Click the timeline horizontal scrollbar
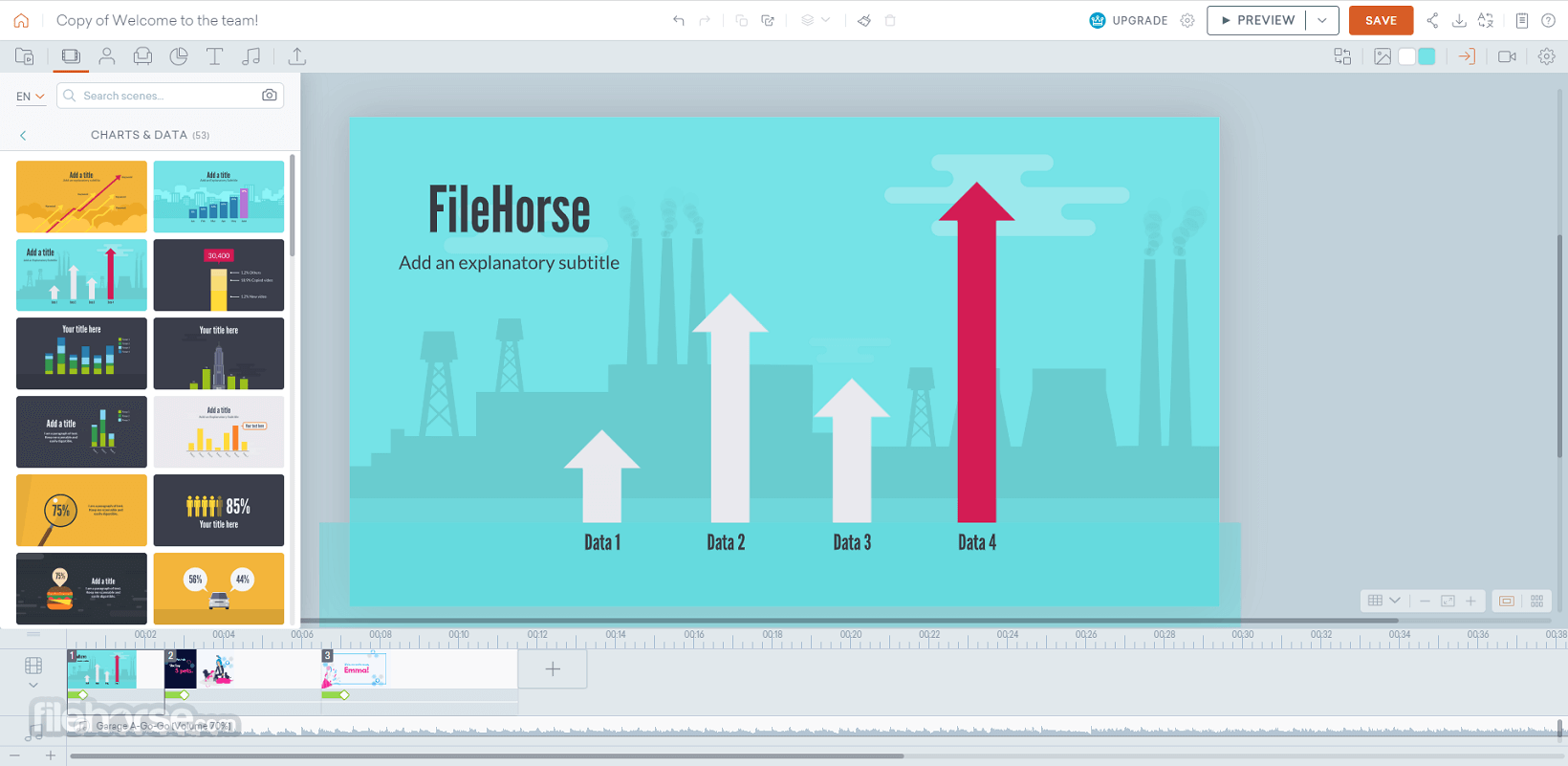The width and height of the screenshot is (1568, 766). click(x=487, y=755)
